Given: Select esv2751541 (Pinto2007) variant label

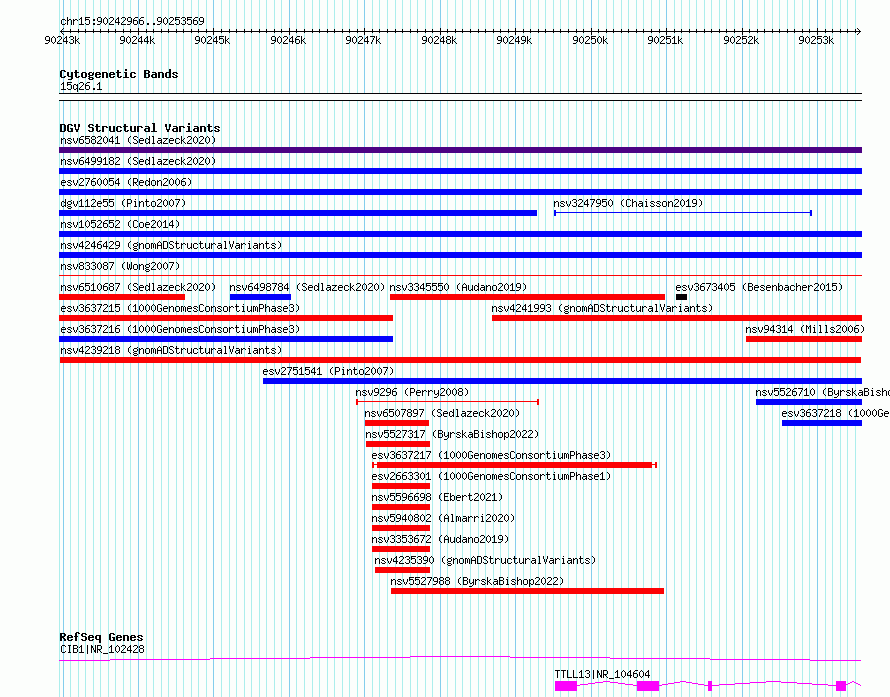Looking at the screenshot, I should tap(328, 371).
